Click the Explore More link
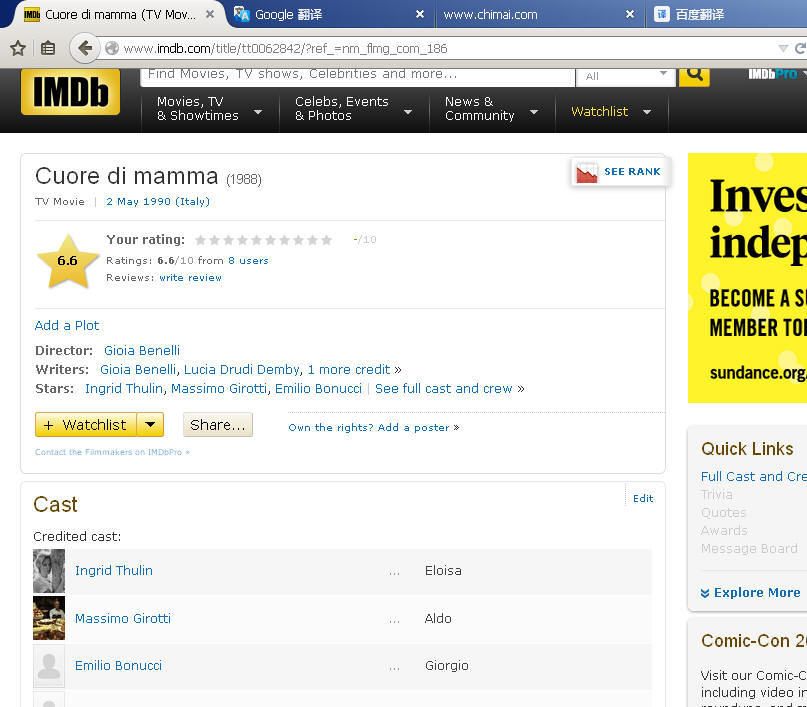 757,593
